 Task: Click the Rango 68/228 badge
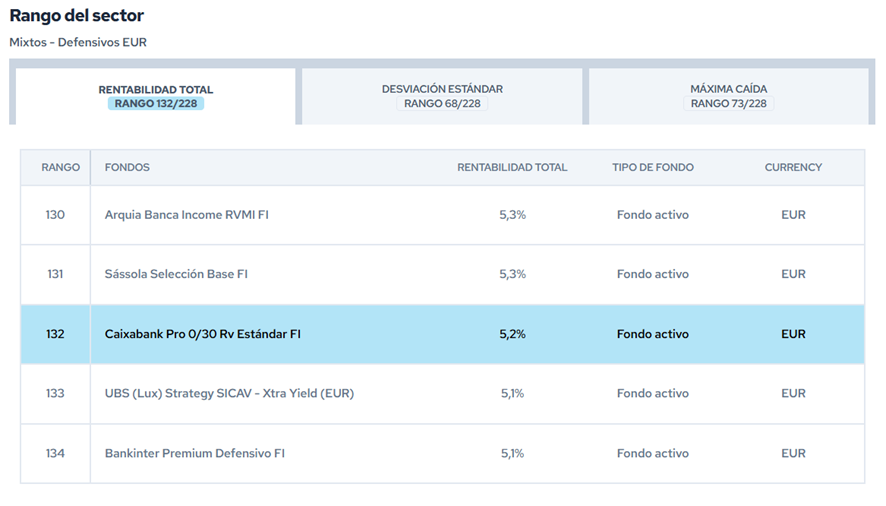point(442,103)
